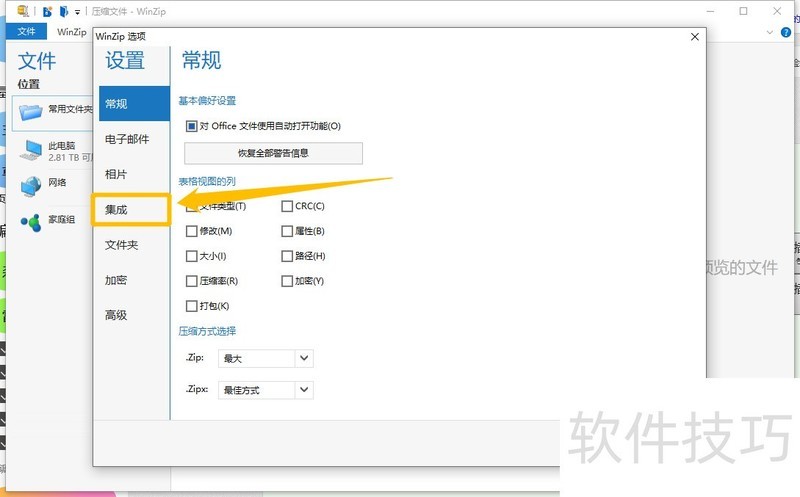Expand the .Zip compression method dropdown
The width and height of the screenshot is (800, 497).
[x=304, y=358]
